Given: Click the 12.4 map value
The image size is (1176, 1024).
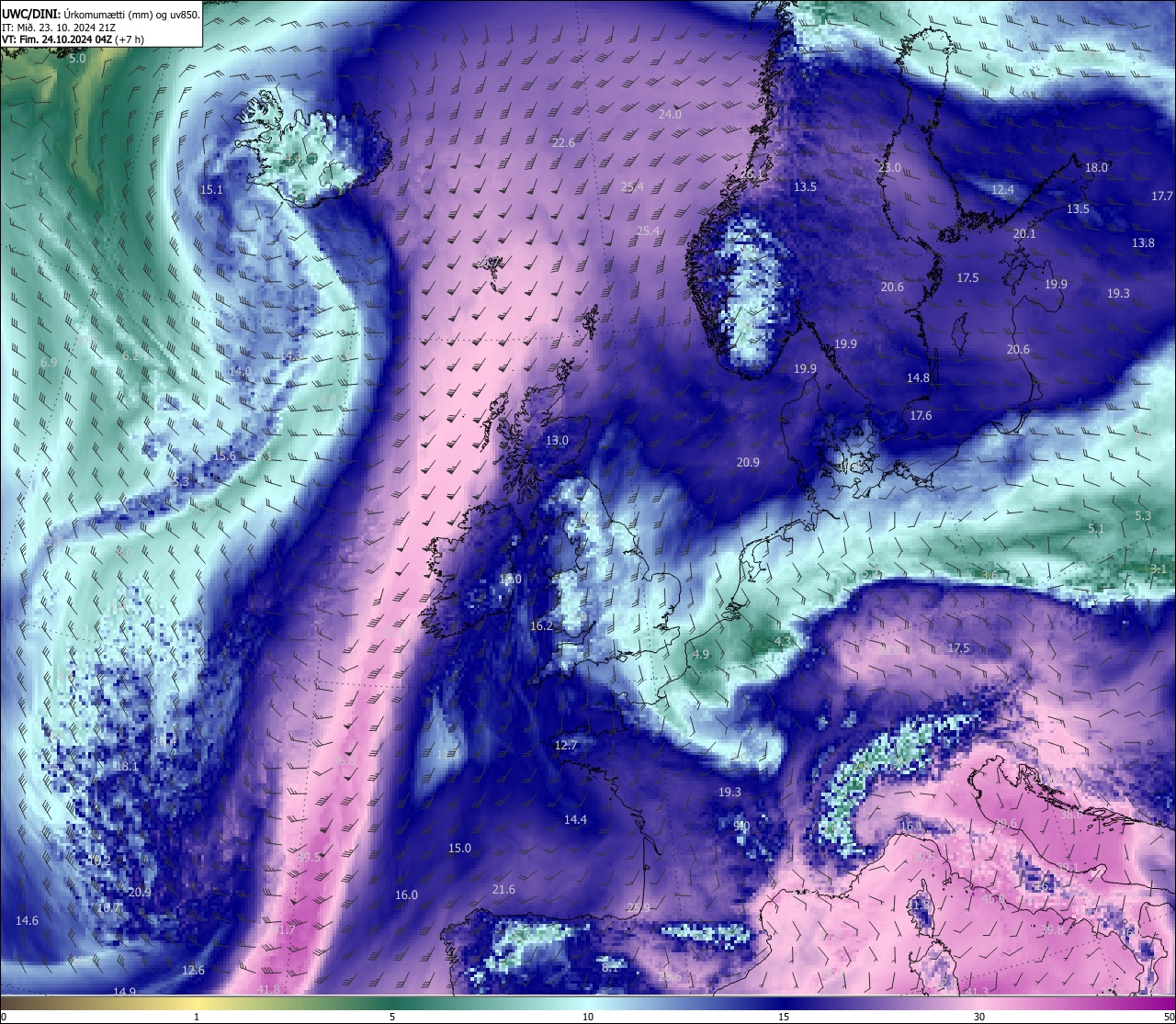Looking at the screenshot, I should coord(1002,190).
